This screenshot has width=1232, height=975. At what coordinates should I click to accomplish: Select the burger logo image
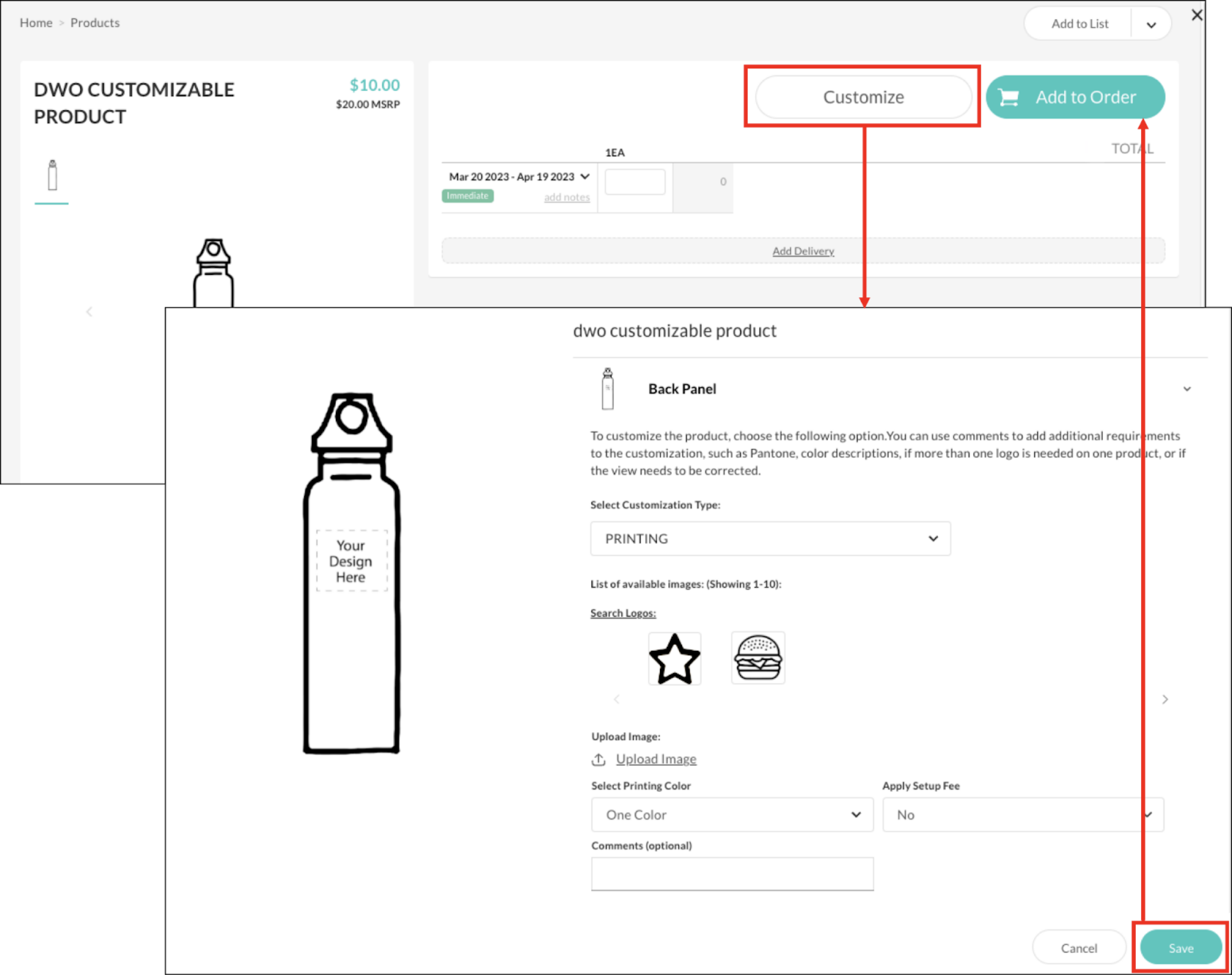[758, 658]
